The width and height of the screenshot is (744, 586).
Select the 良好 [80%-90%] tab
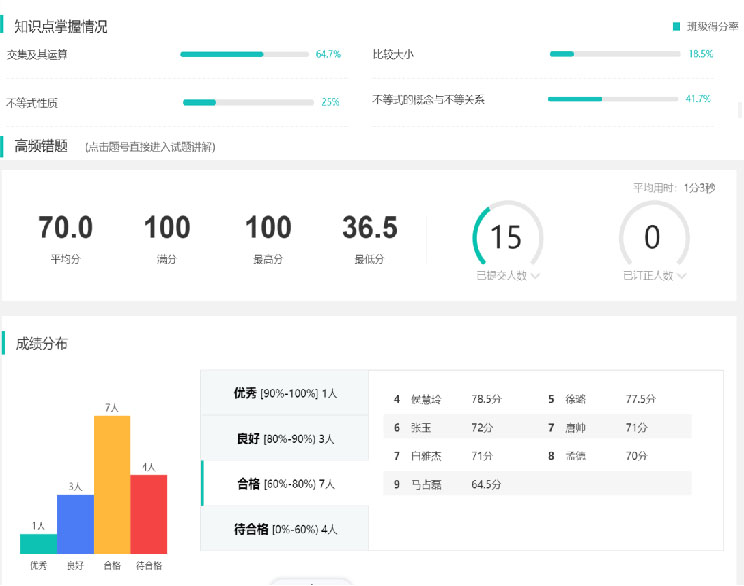(x=284, y=438)
